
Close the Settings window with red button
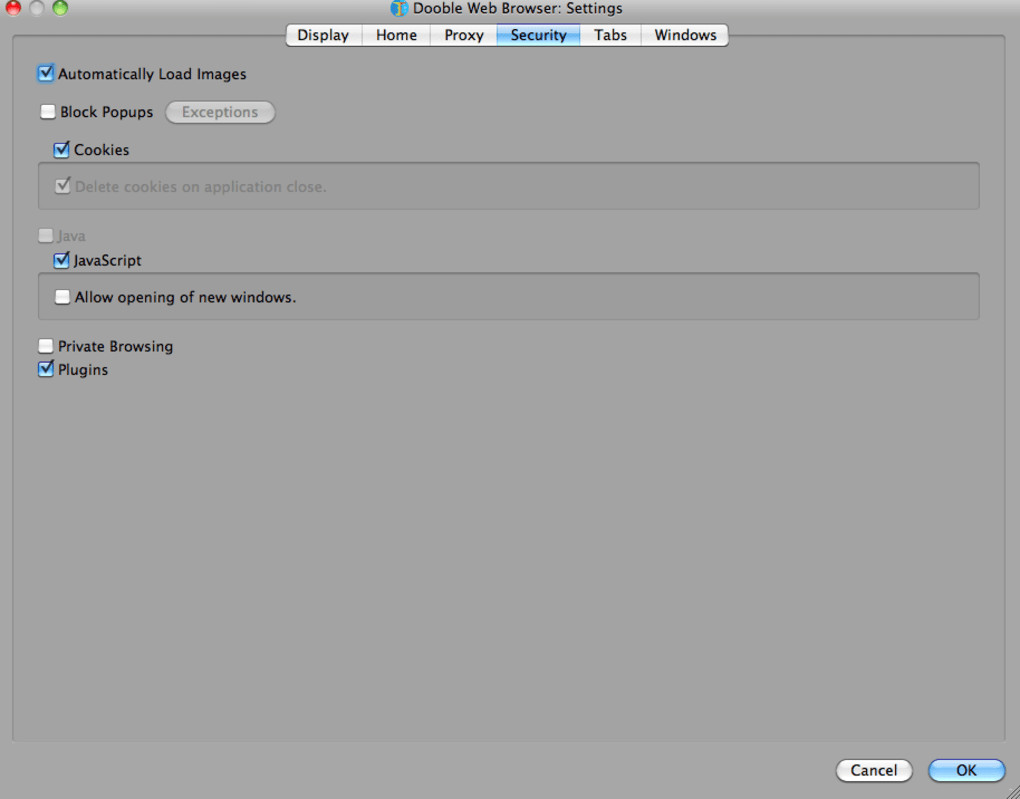pyautogui.click(x=13, y=8)
